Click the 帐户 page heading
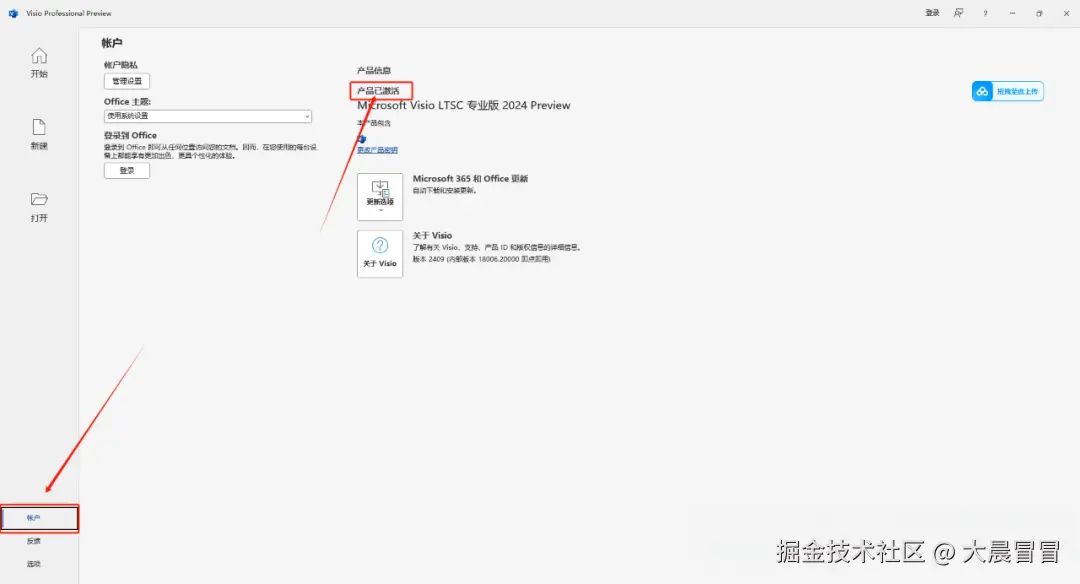Image resolution: width=1080 pixels, height=584 pixels. [x=112, y=43]
